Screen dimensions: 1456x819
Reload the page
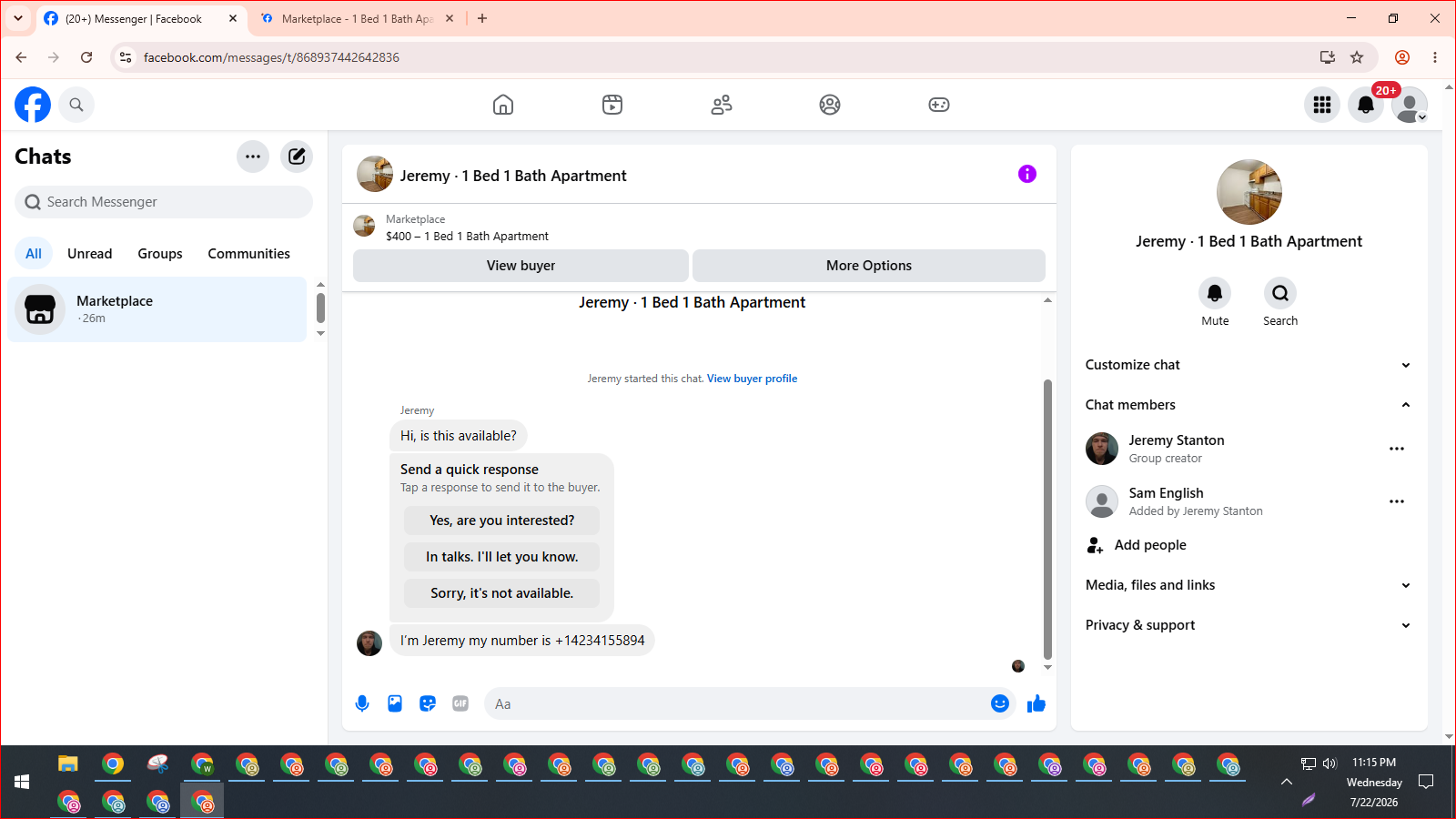point(86,57)
